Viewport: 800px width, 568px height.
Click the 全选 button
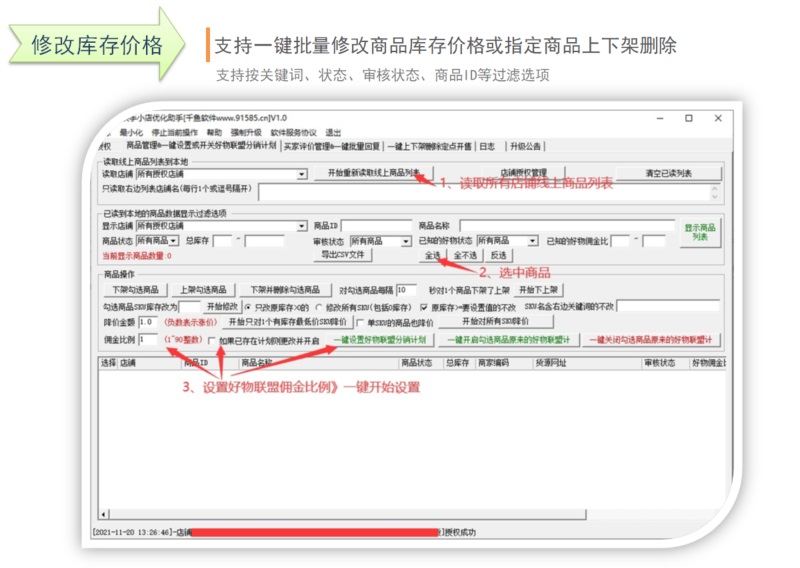tap(432, 255)
